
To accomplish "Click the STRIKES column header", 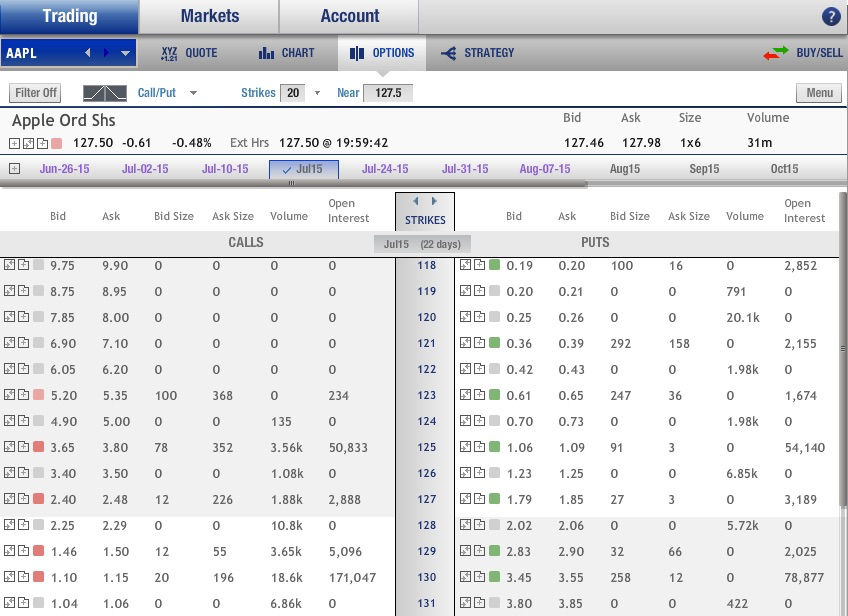I will tap(425, 220).
